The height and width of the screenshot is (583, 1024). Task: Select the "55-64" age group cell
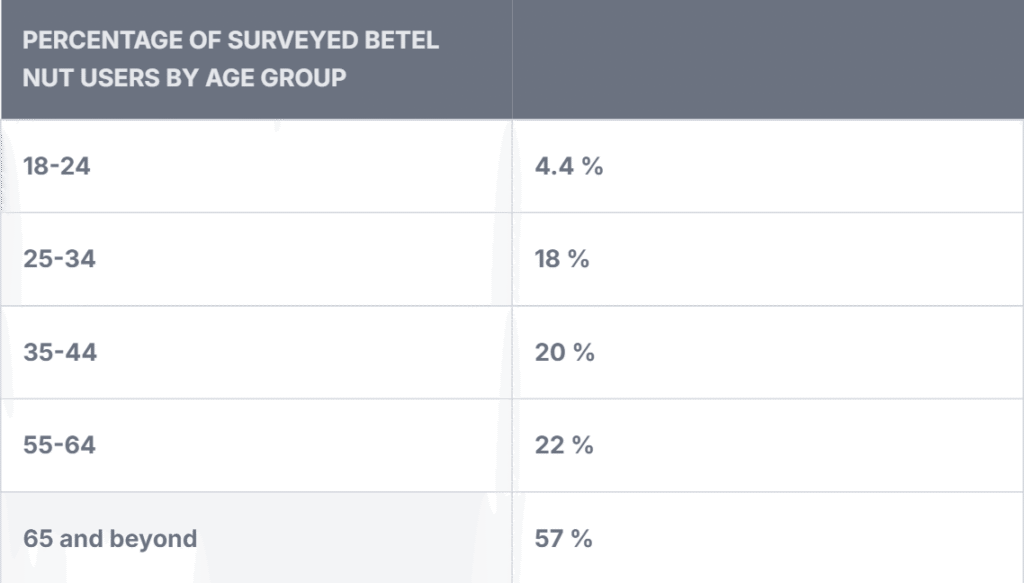click(59, 446)
